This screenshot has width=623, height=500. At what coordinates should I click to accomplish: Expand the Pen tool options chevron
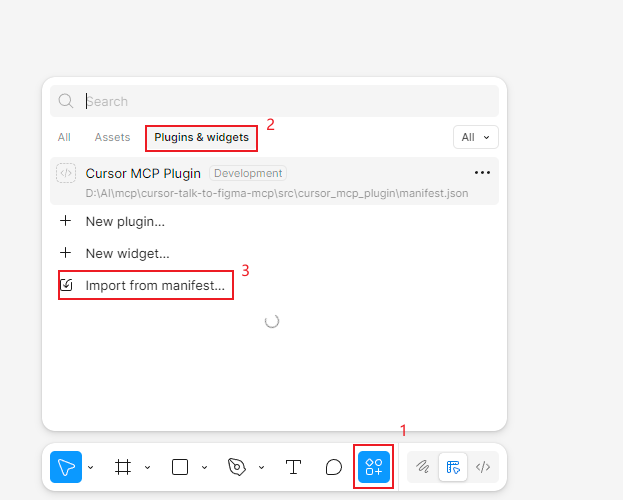pos(260,467)
